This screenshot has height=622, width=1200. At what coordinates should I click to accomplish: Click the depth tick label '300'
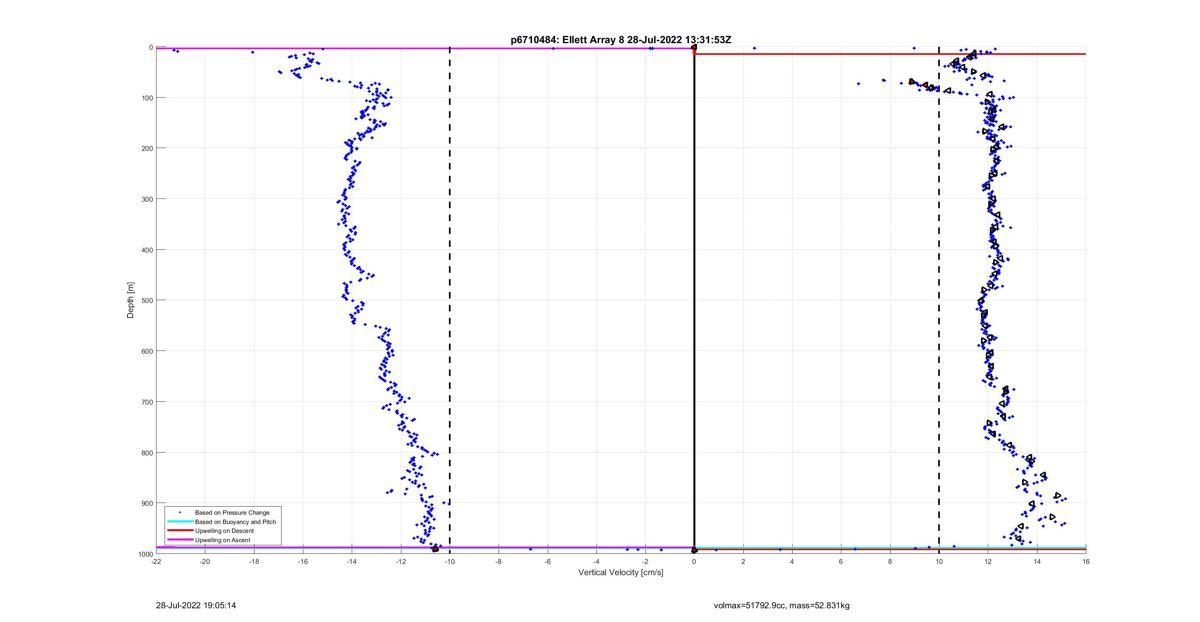pyautogui.click(x=146, y=199)
